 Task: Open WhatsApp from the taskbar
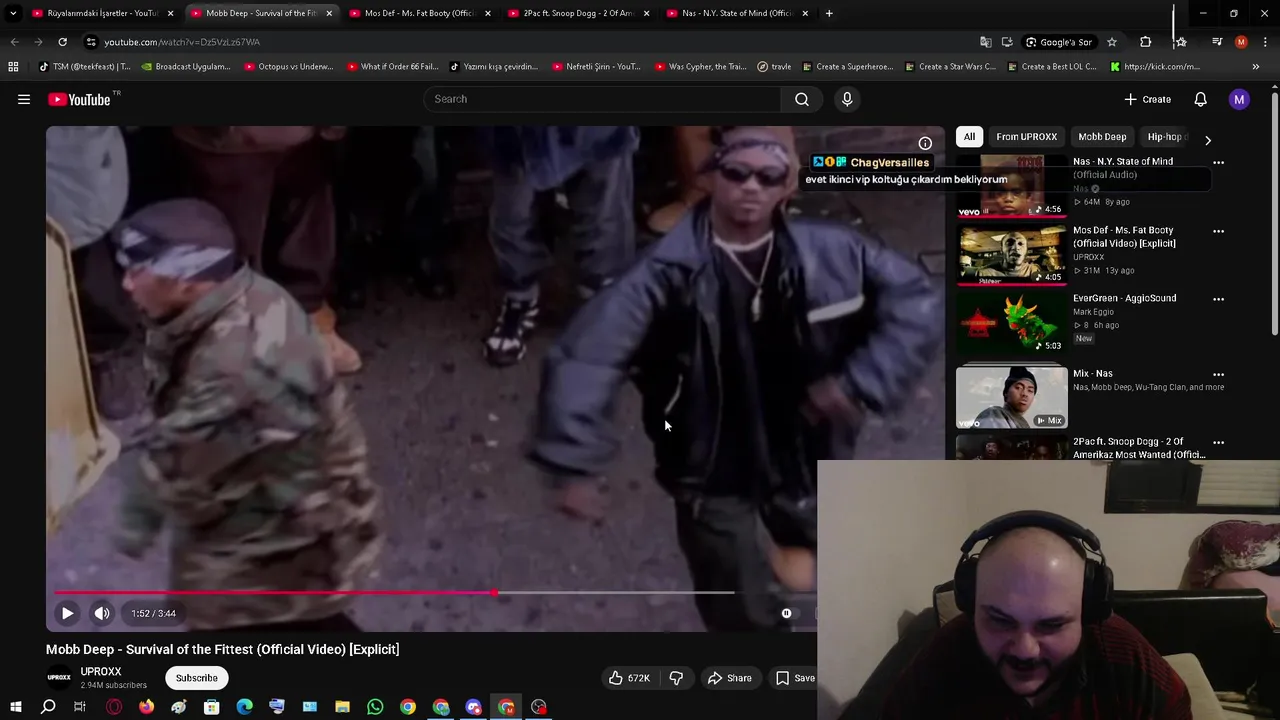click(375, 707)
